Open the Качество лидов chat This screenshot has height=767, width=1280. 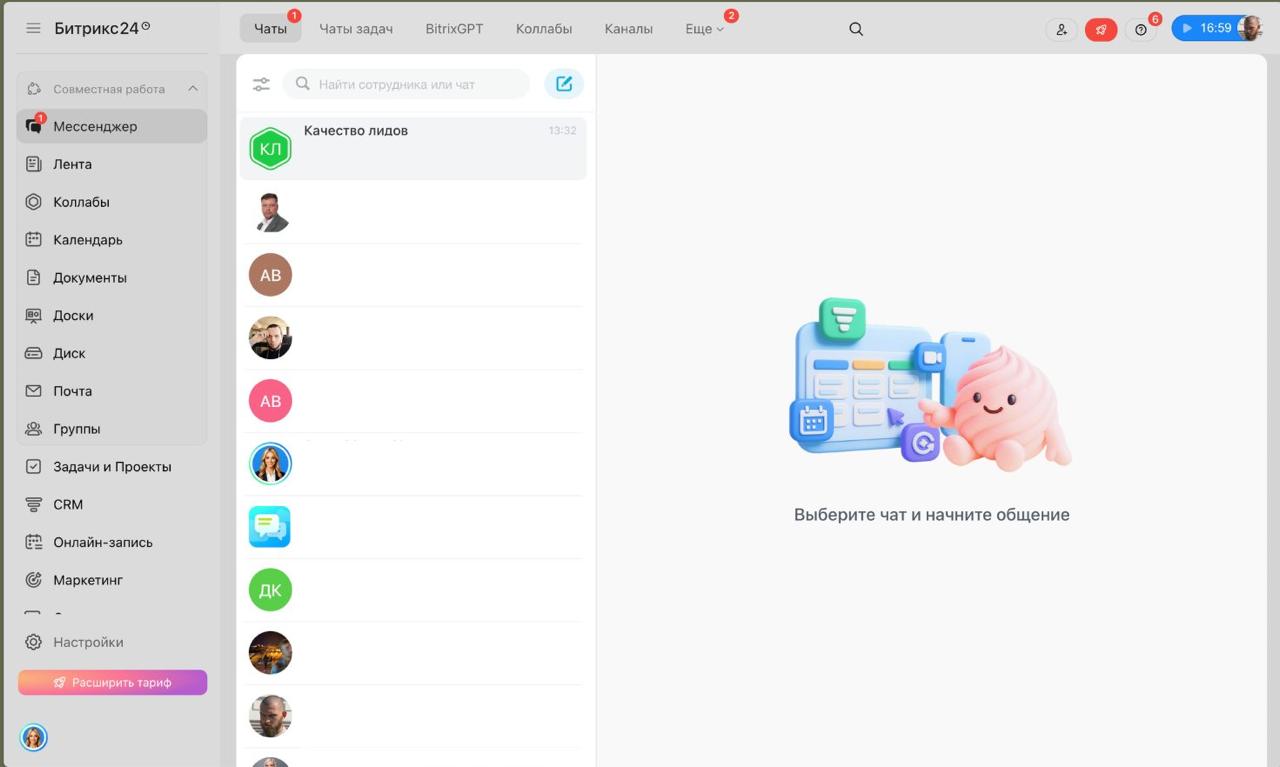click(x=413, y=149)
